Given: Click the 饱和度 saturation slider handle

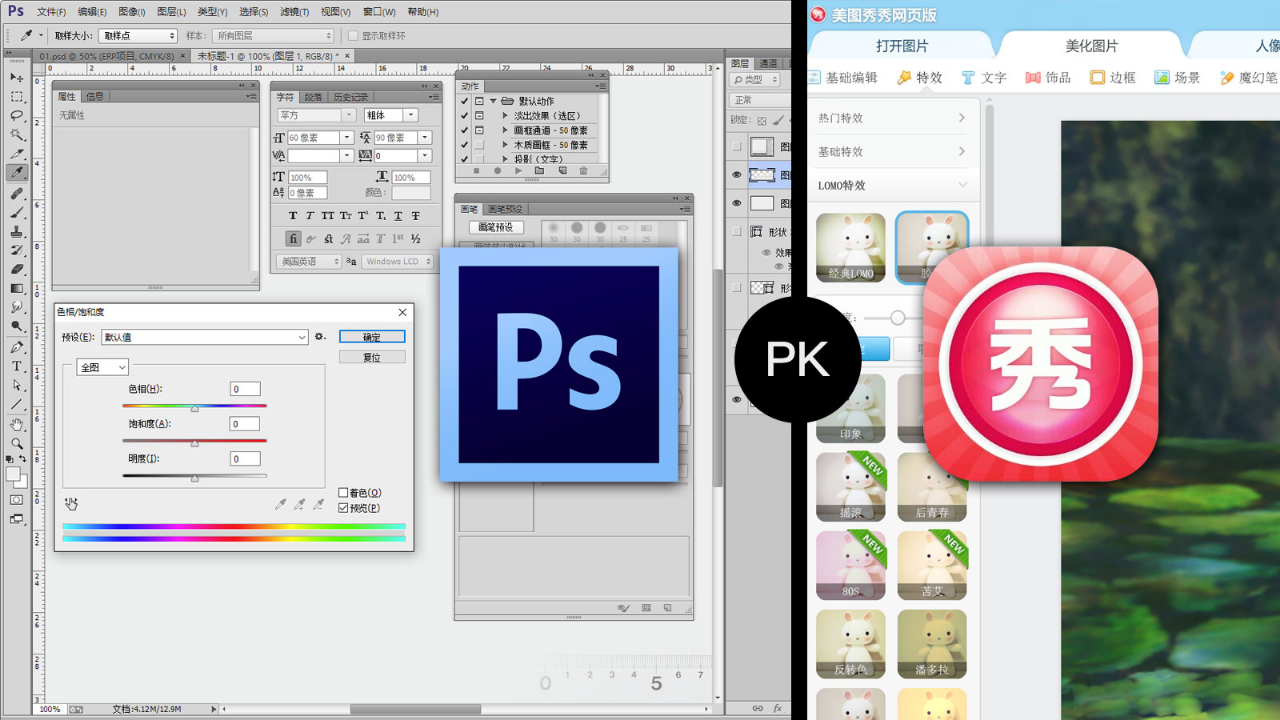Looking at the screenshot, I should click(x=195, y=443).
